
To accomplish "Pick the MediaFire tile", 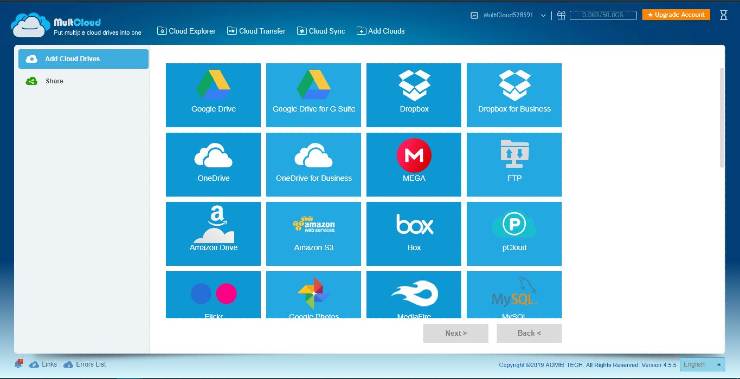I will [x=414, y=295].
